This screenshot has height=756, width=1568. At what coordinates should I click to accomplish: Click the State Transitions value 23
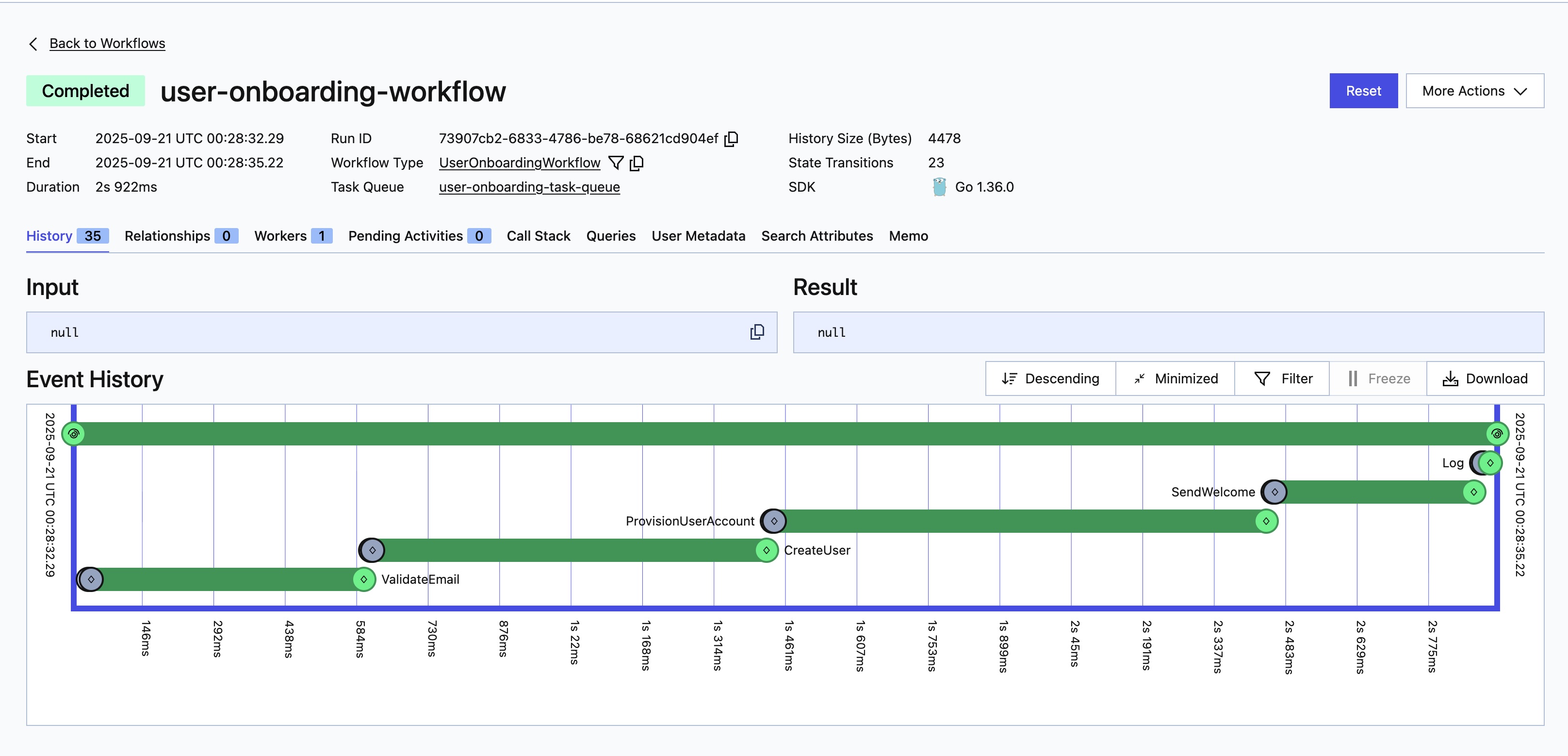935,163
